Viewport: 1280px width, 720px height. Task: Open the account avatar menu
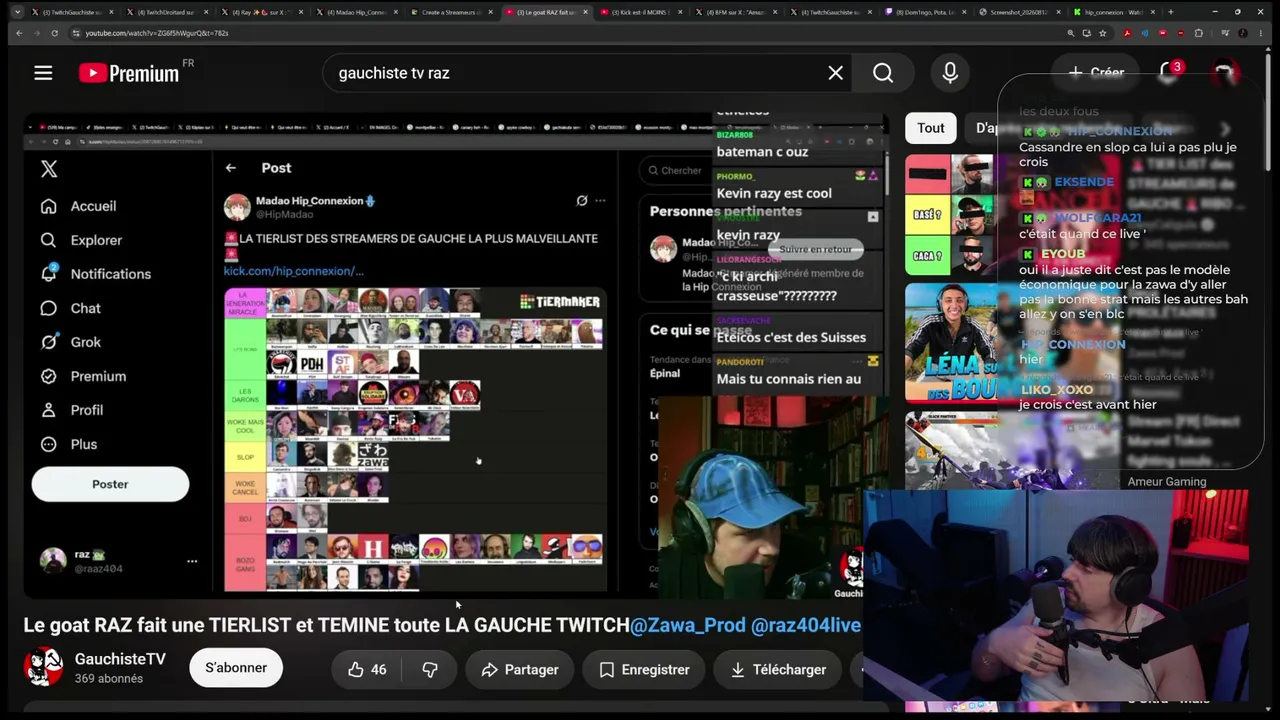(1224, 72)
